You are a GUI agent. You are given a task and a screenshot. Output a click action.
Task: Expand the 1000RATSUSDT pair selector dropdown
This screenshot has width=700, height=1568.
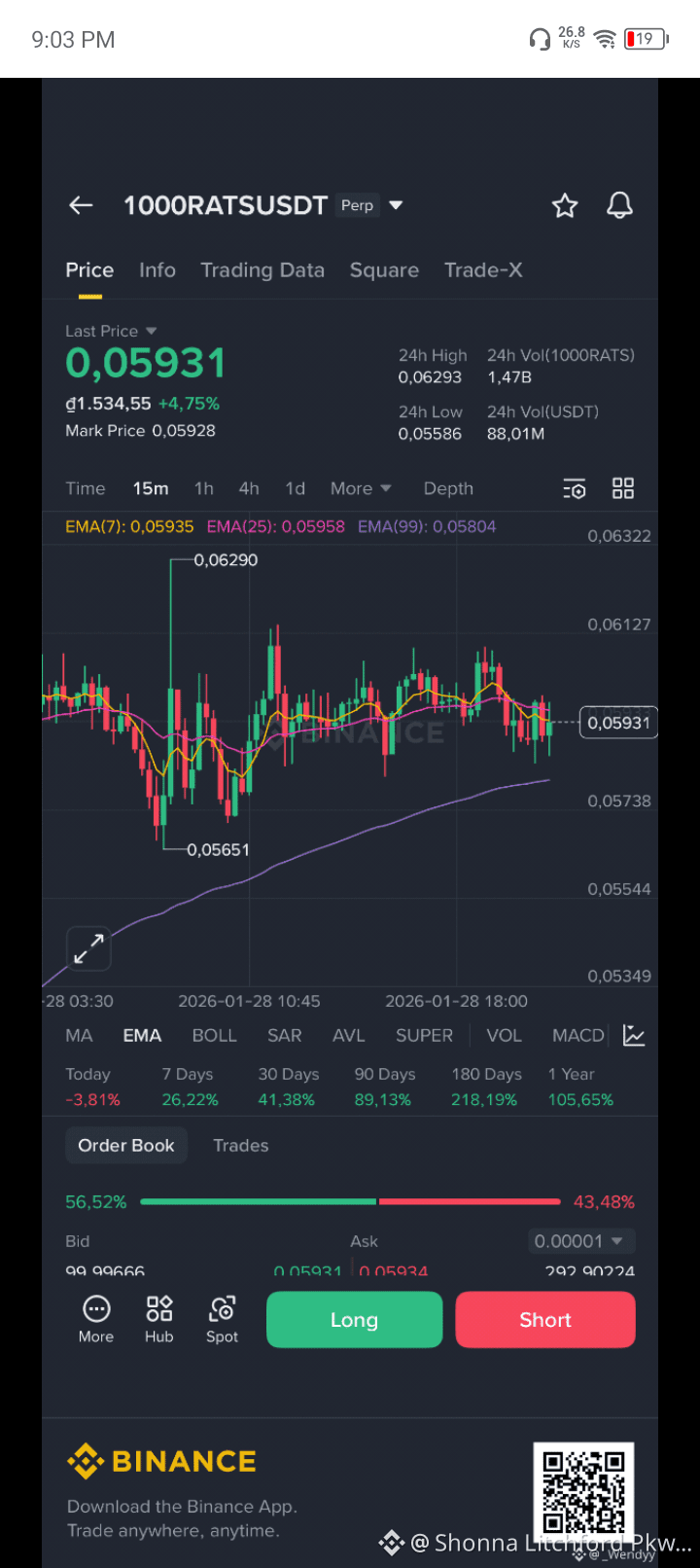[x=396, y=205]
